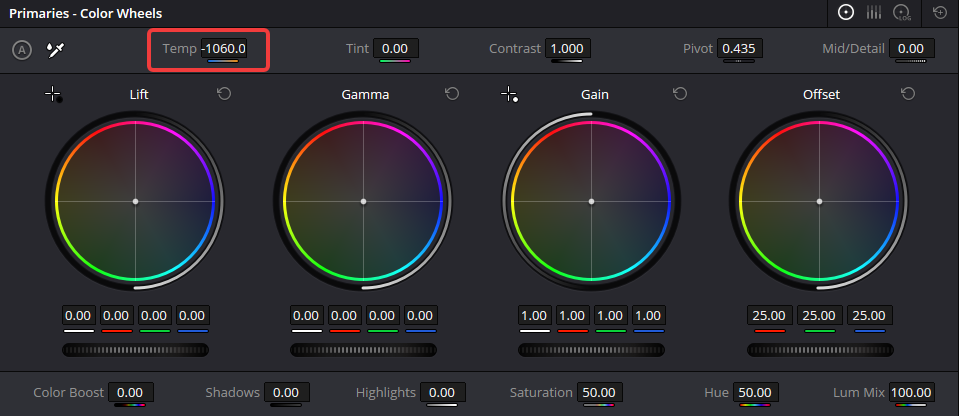Click the Temp value field
Image resolution: width=959 pixels, height=416 pixels.
(x=224, y=48)
